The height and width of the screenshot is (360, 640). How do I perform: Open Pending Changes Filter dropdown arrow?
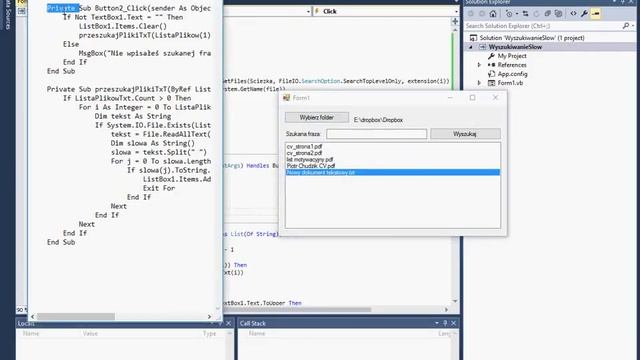[x=516, y=13]
